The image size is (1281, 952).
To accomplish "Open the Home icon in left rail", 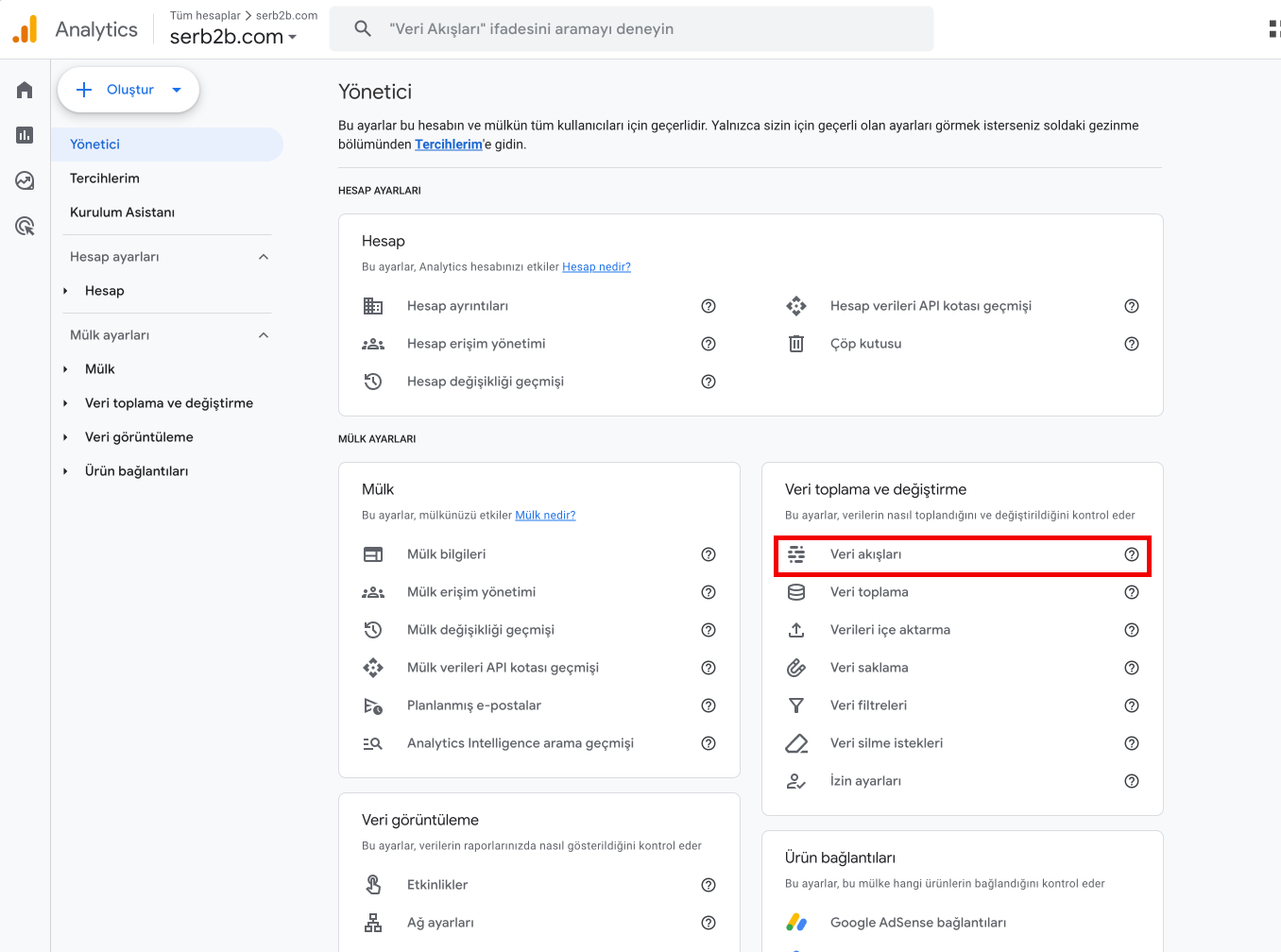I will tap(25, 90).
